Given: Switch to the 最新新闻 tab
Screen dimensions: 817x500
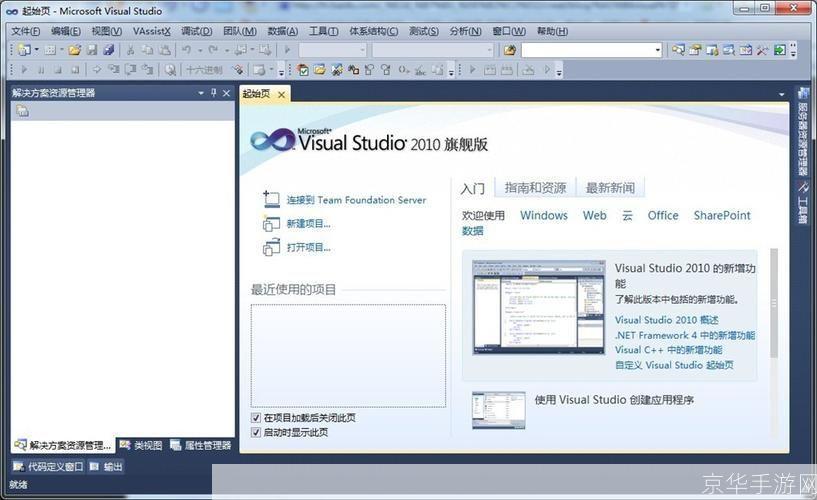Looking at the screenshot, I should pos(610,188).
